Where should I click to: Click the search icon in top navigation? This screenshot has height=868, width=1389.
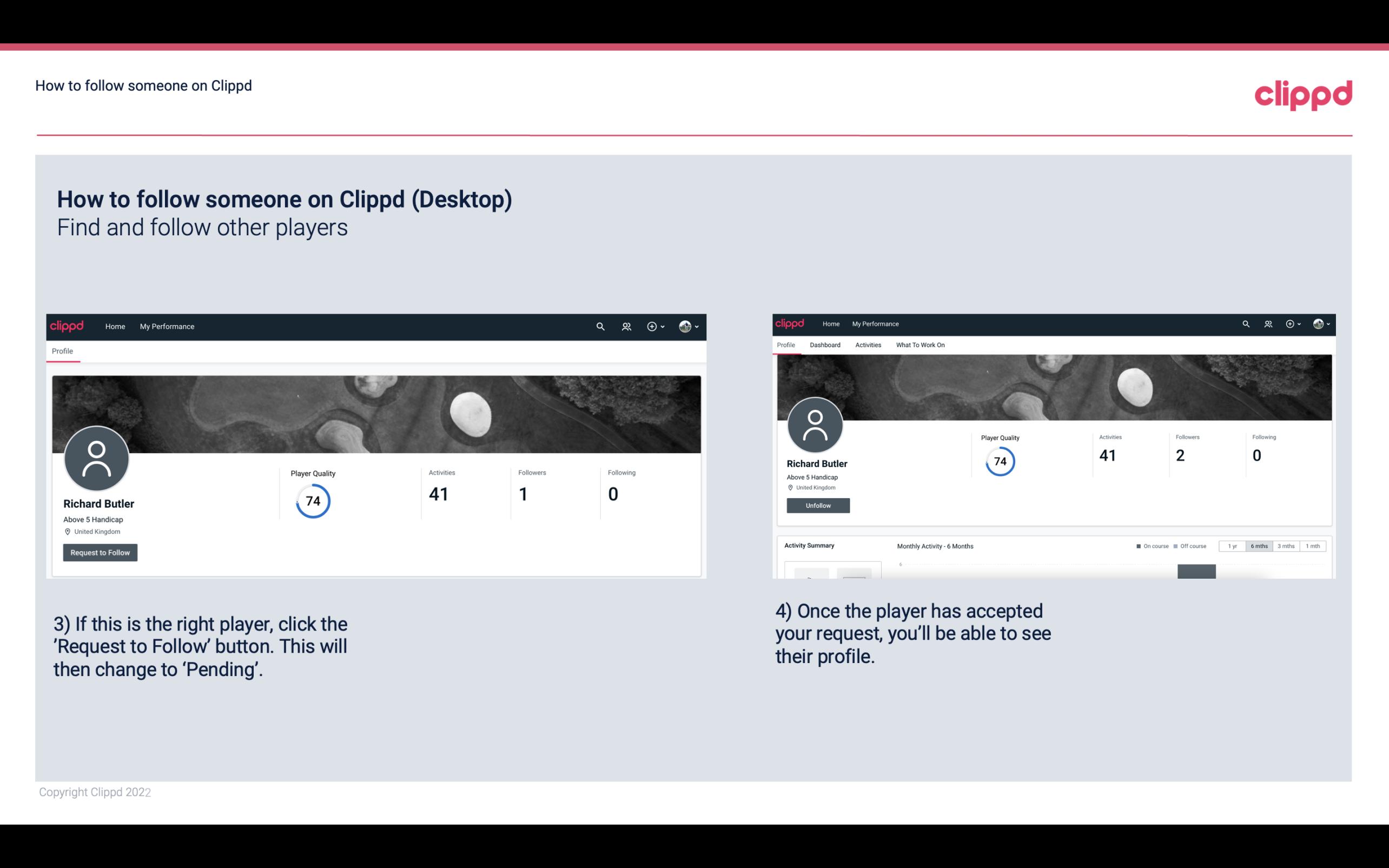pos(600,326)
